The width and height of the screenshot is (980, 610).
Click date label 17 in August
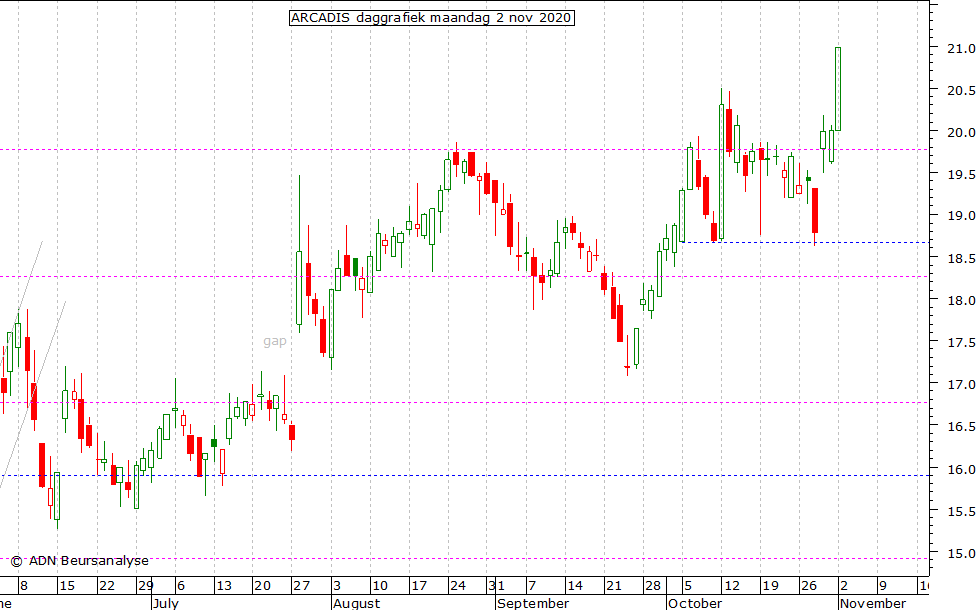[419, 586]
